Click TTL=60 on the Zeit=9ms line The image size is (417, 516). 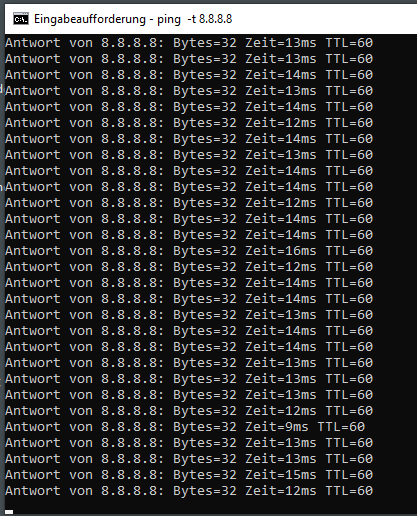pos(341,427)
